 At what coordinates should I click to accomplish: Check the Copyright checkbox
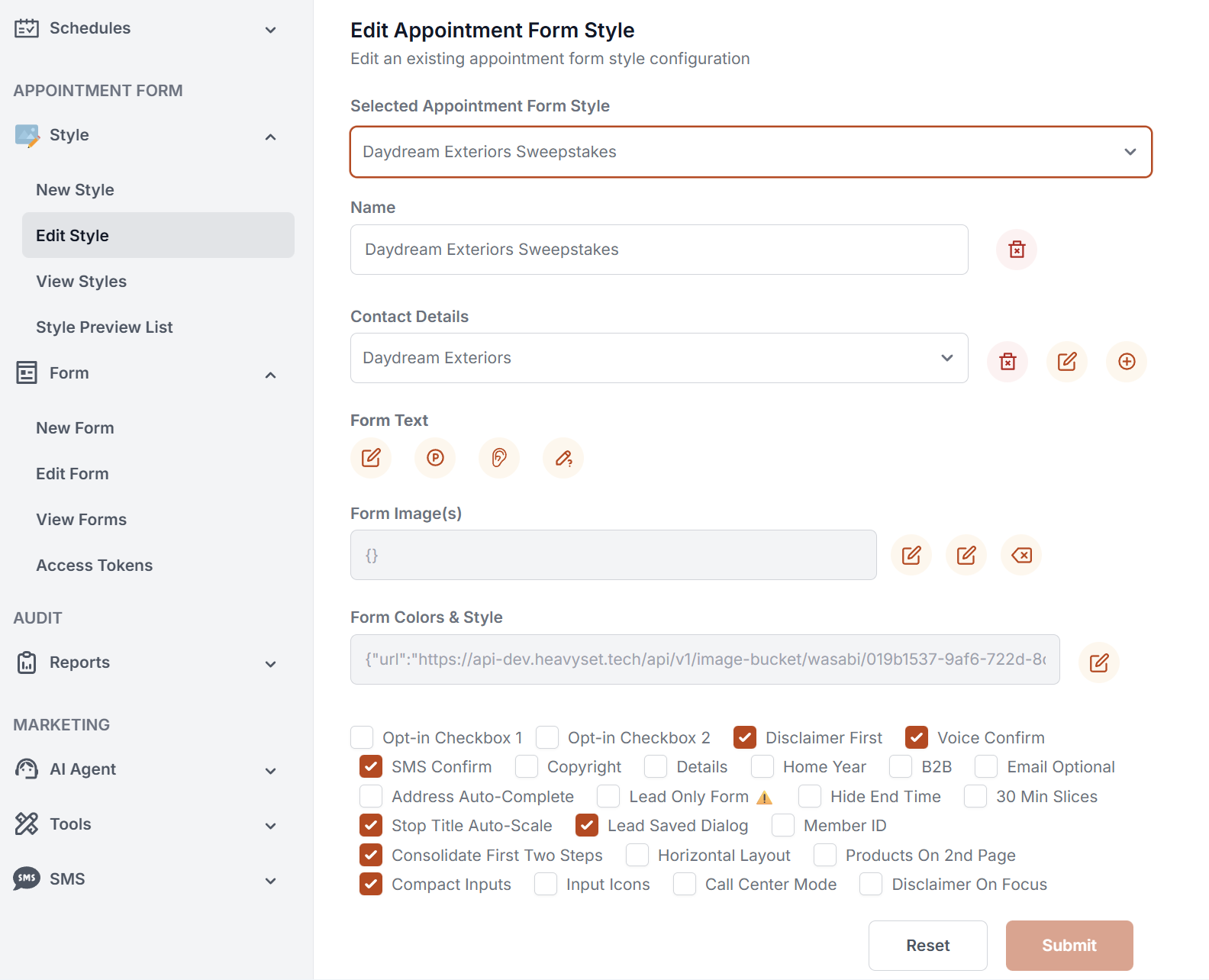527,766
